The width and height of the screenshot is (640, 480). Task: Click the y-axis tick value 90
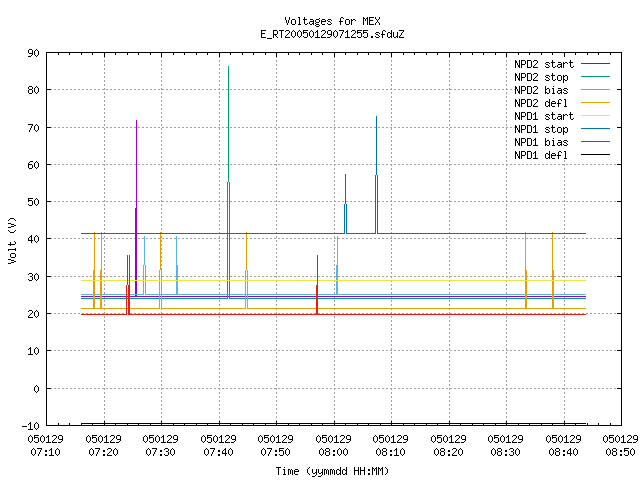(x=33, y=53)
